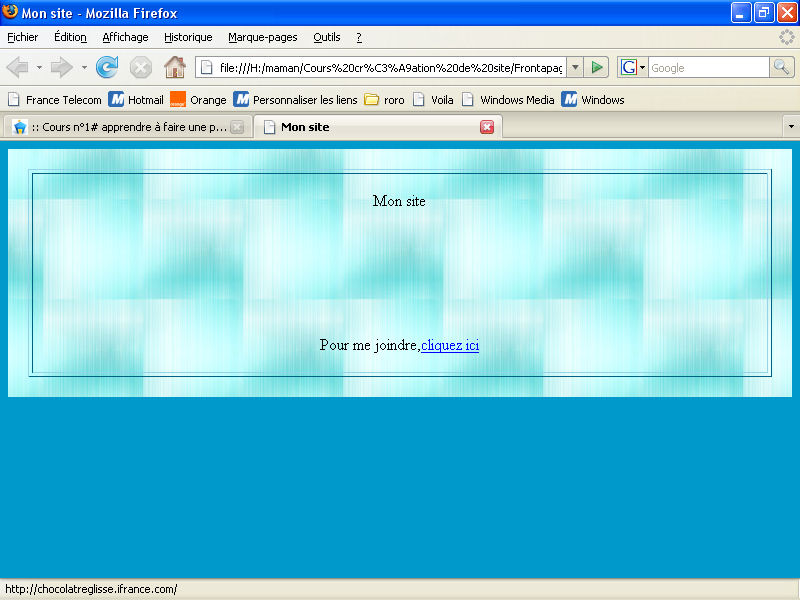Go forward with the Forward arrow button
800x600 pixels.
click(x=62, y=67)
